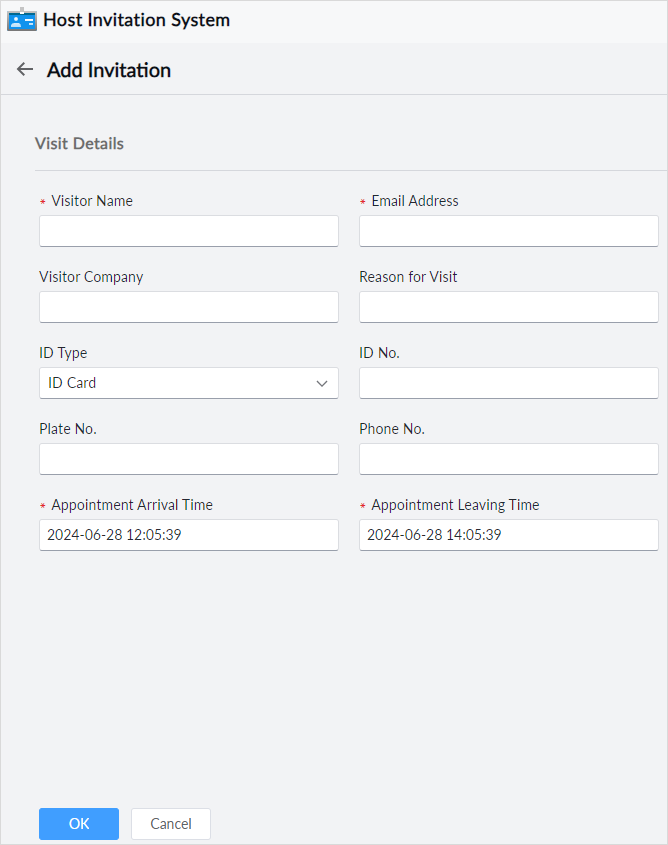Click the 'Host Invitation System' title text
The height and width of the screenshot is (845, 668).
[x=136, y=20]
